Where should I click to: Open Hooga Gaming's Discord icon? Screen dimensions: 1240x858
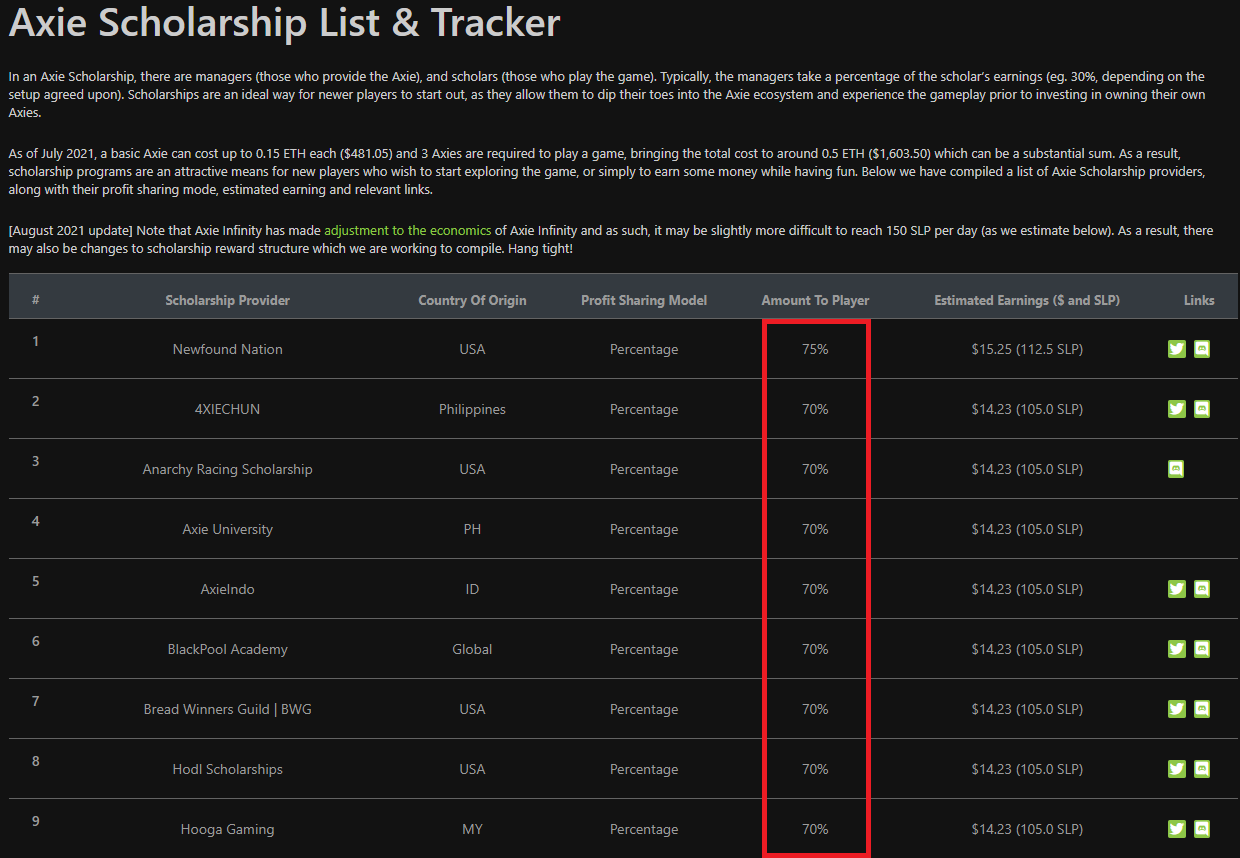tap(1202, 829)
